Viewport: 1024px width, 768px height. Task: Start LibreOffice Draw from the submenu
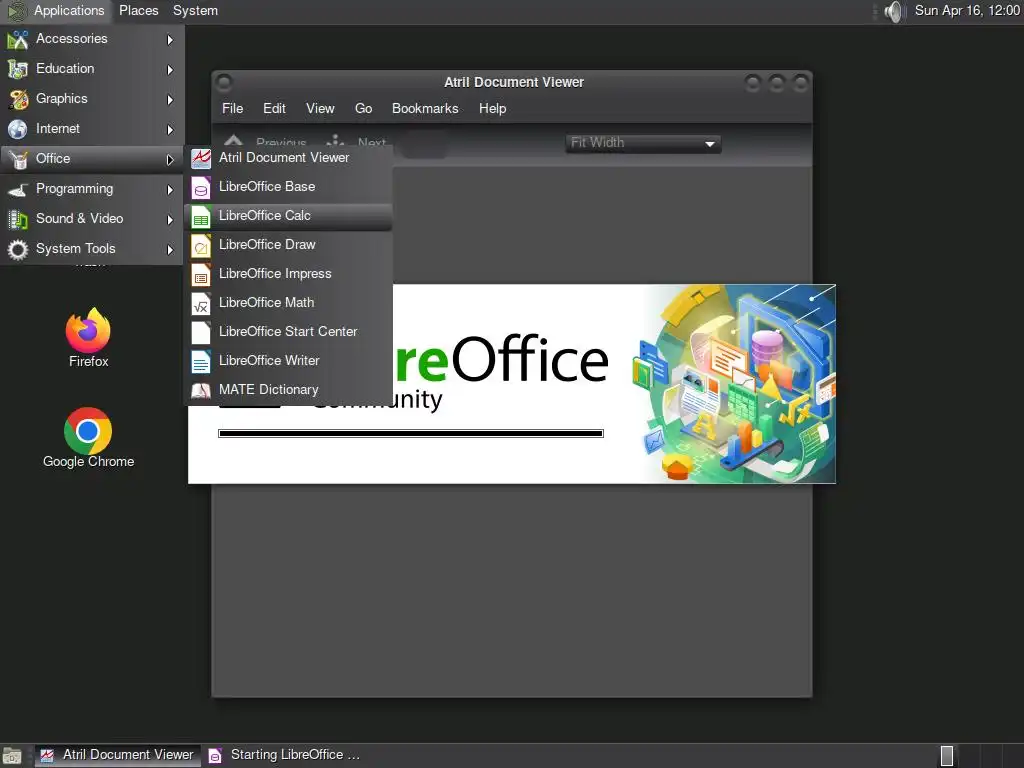click(288, 245)
